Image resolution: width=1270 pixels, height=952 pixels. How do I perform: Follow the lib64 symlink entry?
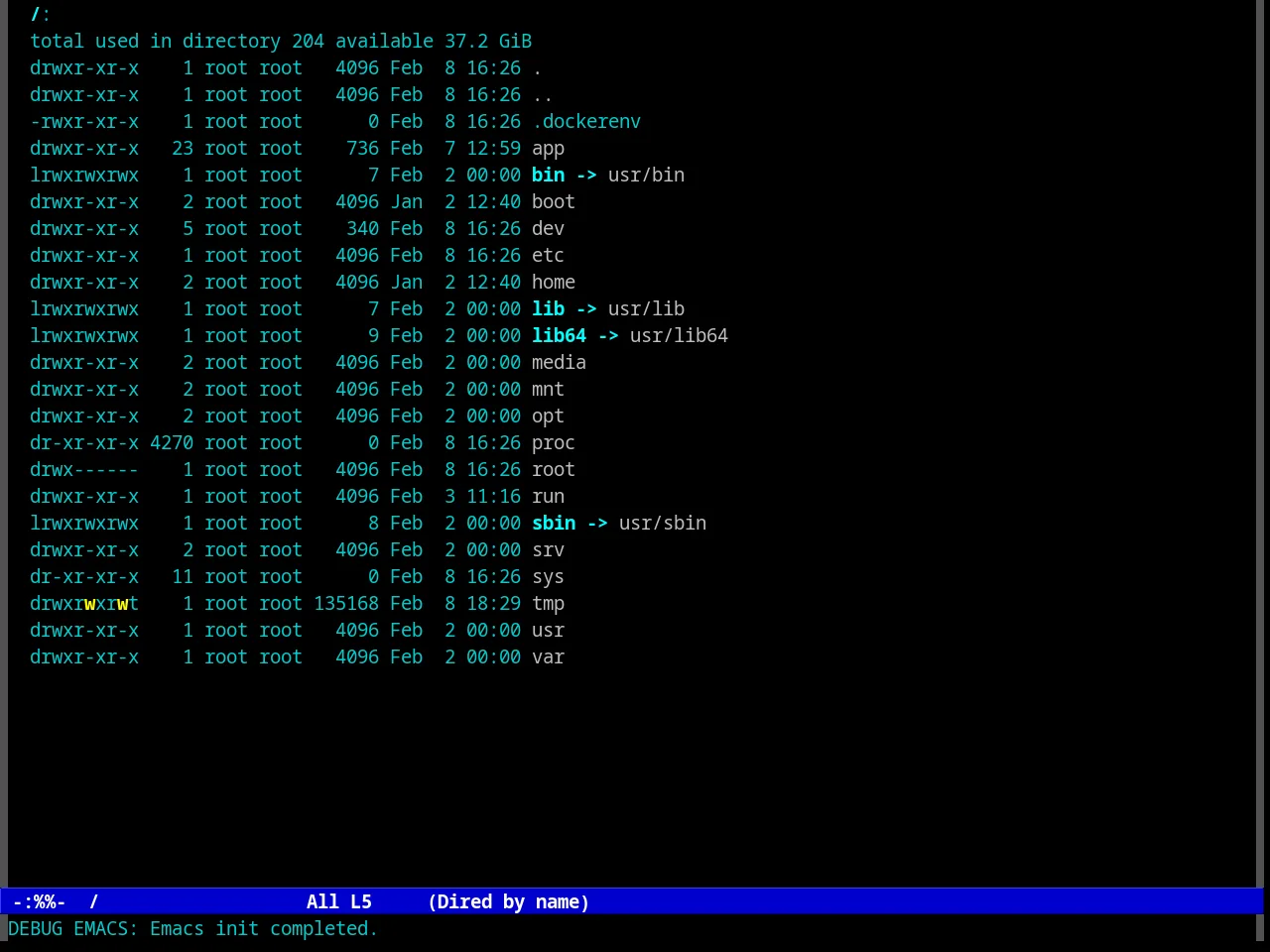click(x=559, y=336)
